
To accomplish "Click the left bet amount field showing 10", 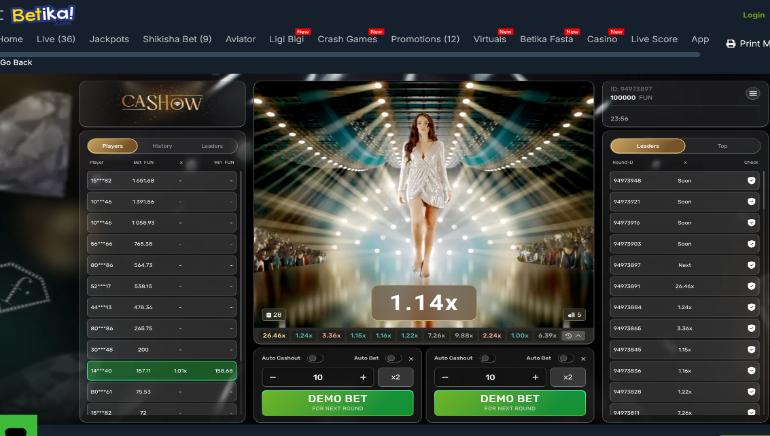I will coord(318,377).
